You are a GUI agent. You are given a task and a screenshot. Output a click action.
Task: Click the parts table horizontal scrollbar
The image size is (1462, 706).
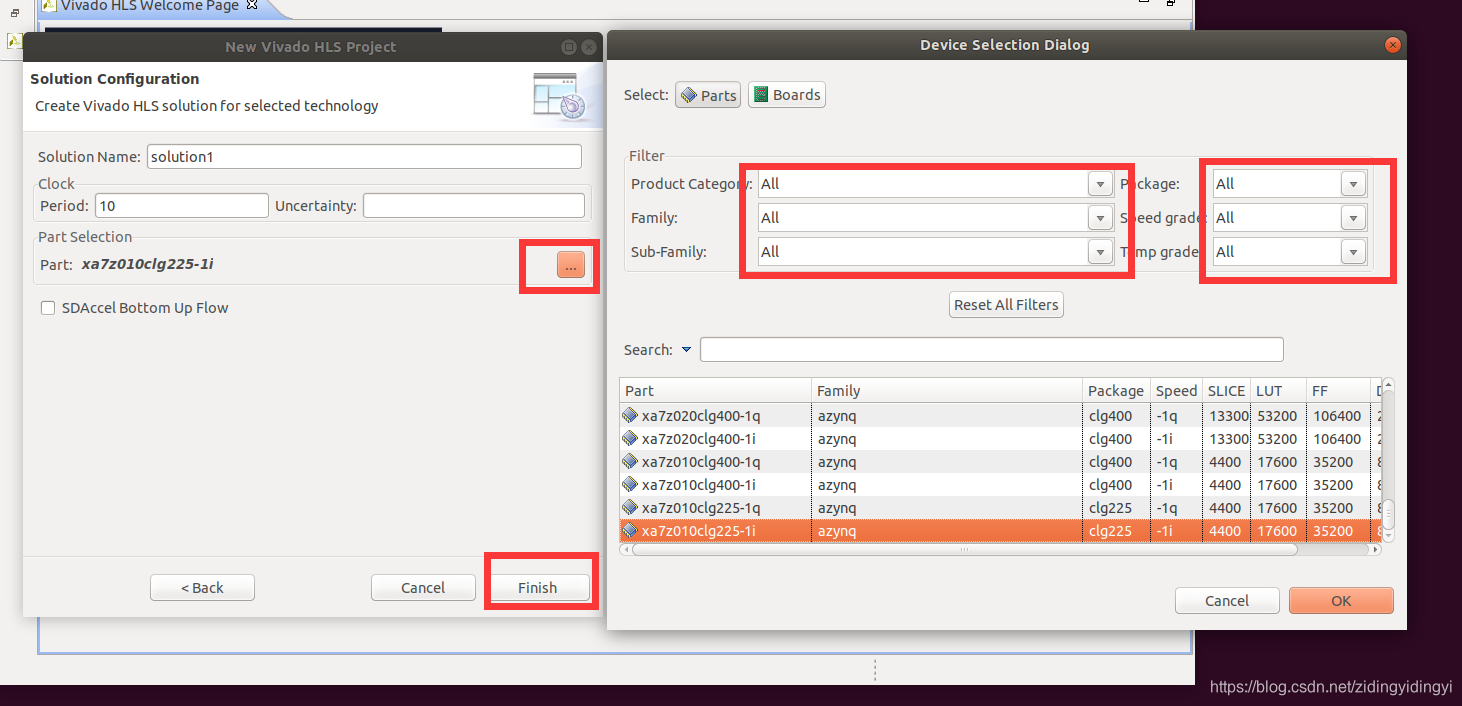click(x=964, y=549)
